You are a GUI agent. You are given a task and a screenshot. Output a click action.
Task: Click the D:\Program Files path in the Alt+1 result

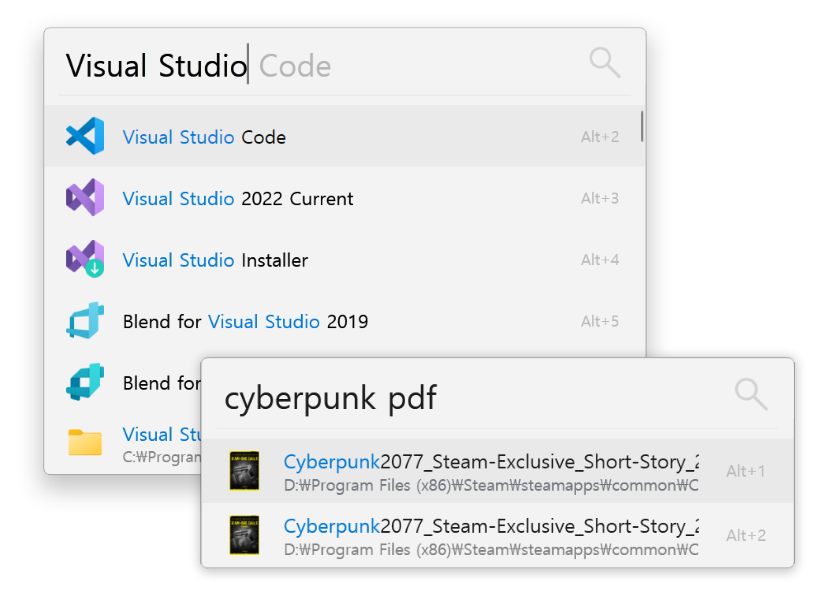[x=491, y=486]
